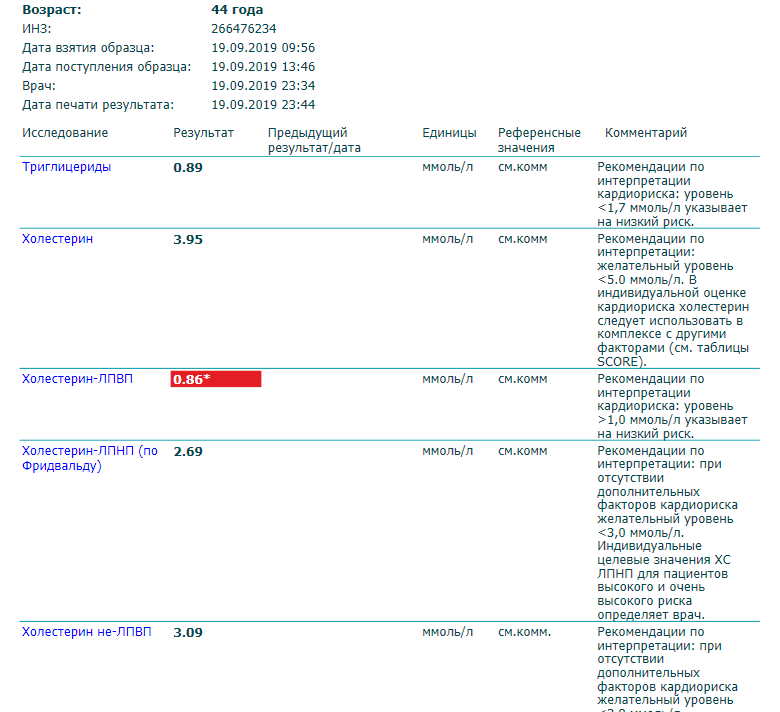Click the Холестерин test link
The width and height of the screenshot is (780, 712).
pos(57,239)
